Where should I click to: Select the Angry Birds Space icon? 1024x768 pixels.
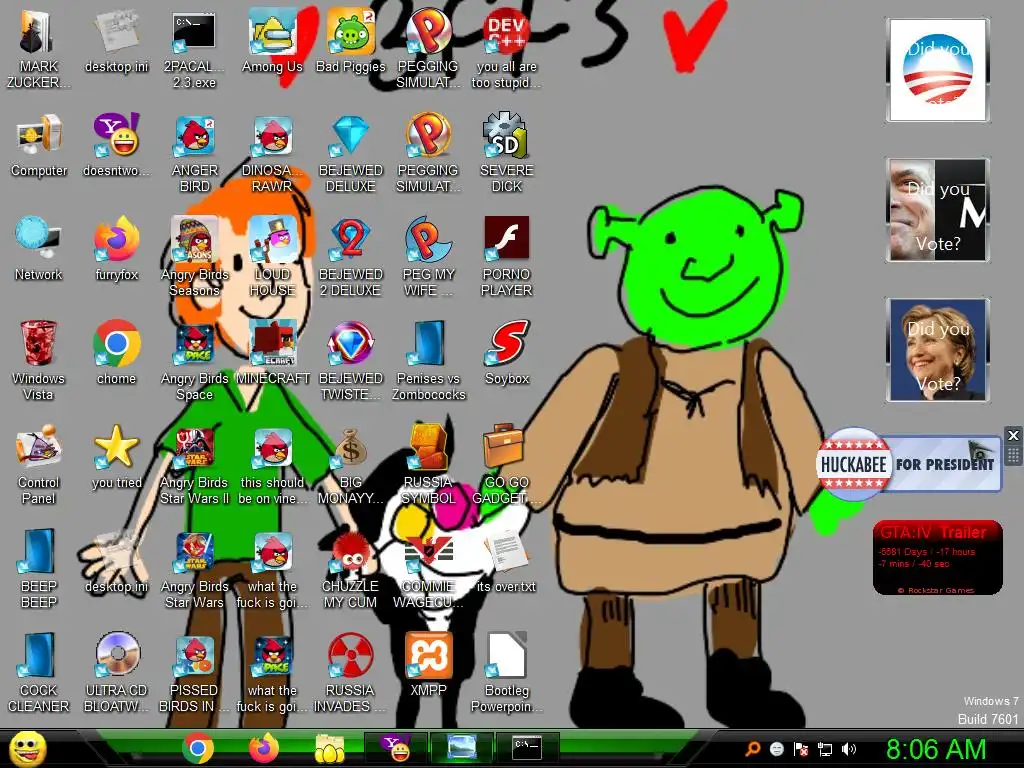tap(194, 362)
